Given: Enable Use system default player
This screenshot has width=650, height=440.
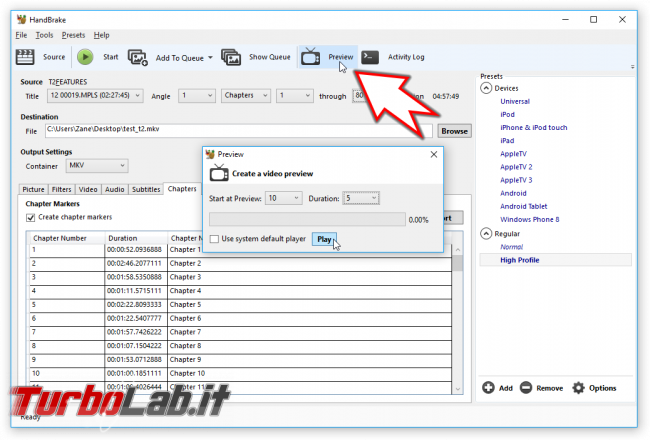Looking at the screenshot, I should click(214, 239).
